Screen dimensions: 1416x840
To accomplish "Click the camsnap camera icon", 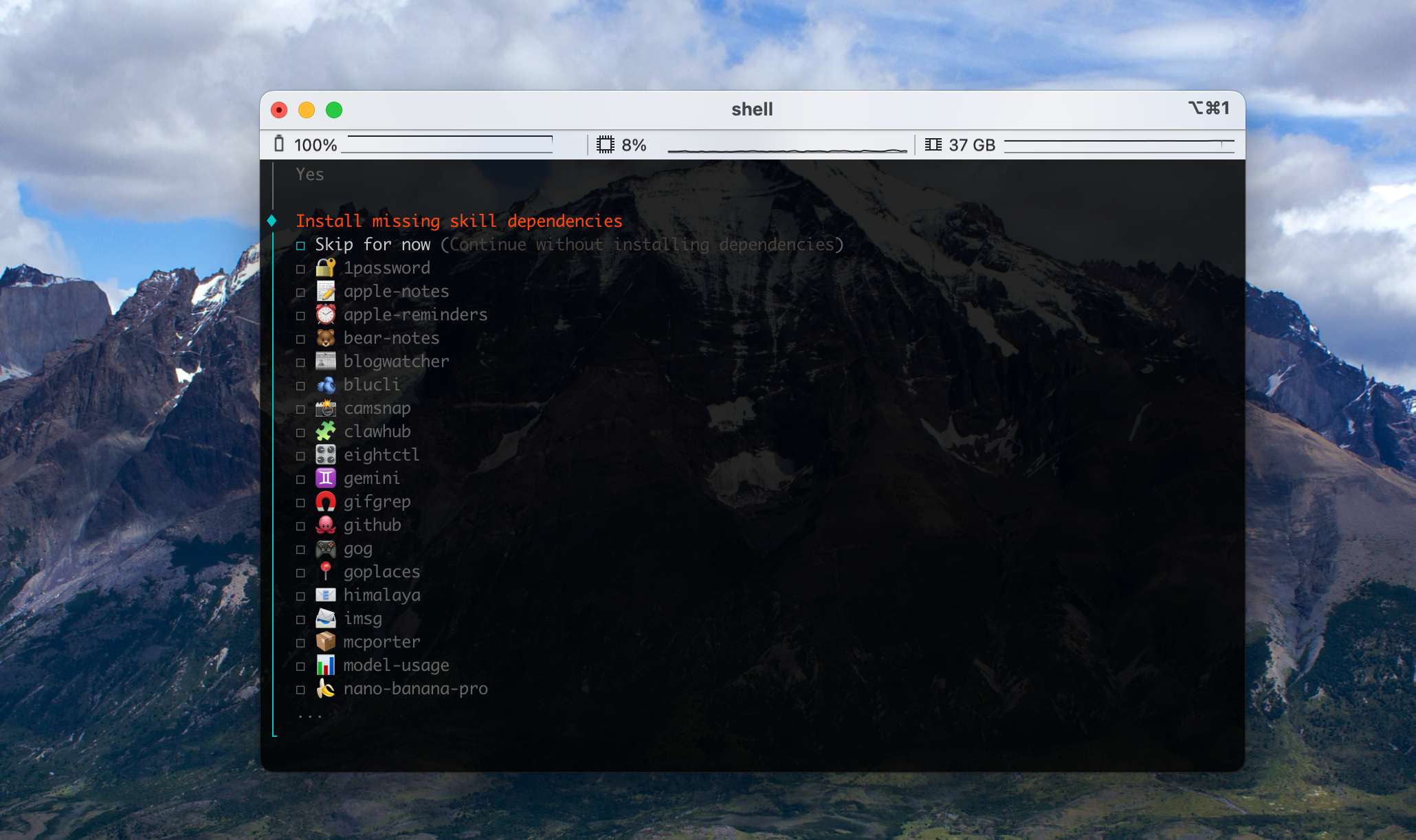I will tap(326, 408).
